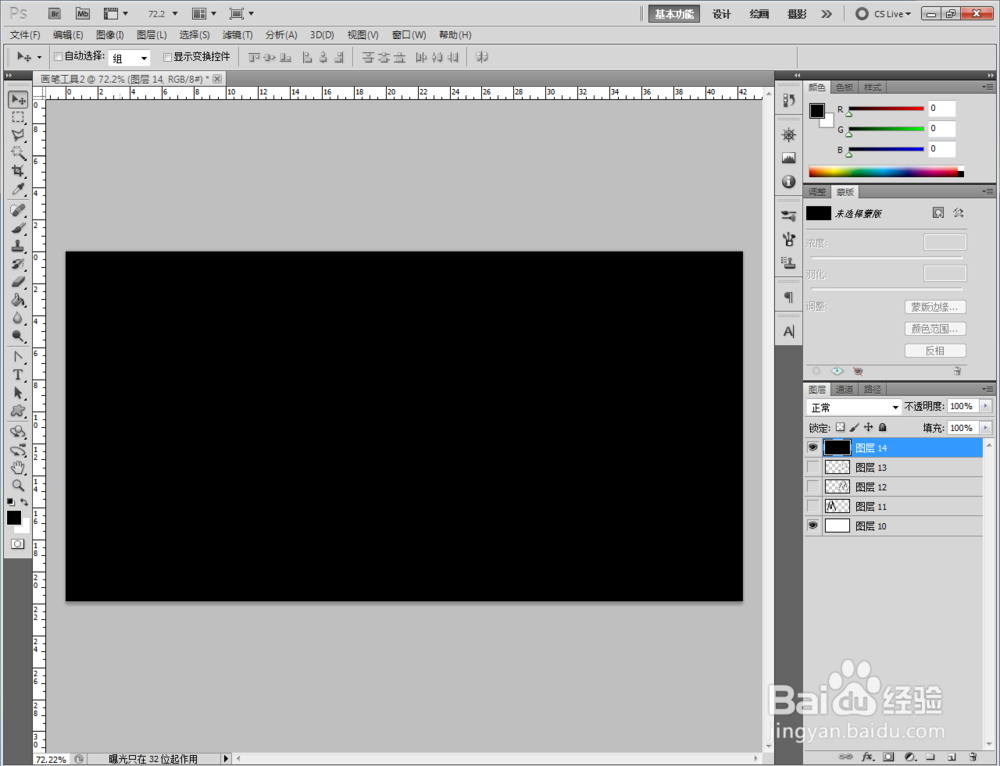Viewport: 1000px width, 766px height.
Task: Launch Adobe Bridge from the top bar
Action: (54, 13)
